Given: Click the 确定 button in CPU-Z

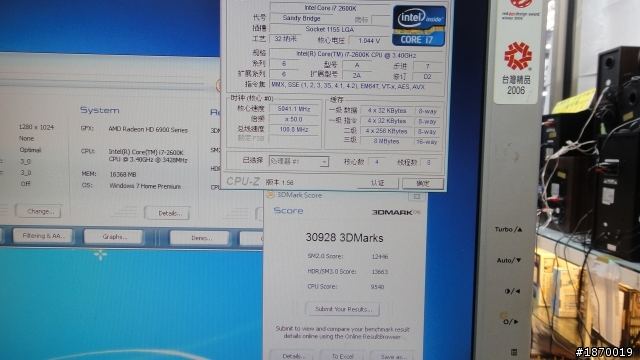Looking at the screenshot, I should [423, 183].
